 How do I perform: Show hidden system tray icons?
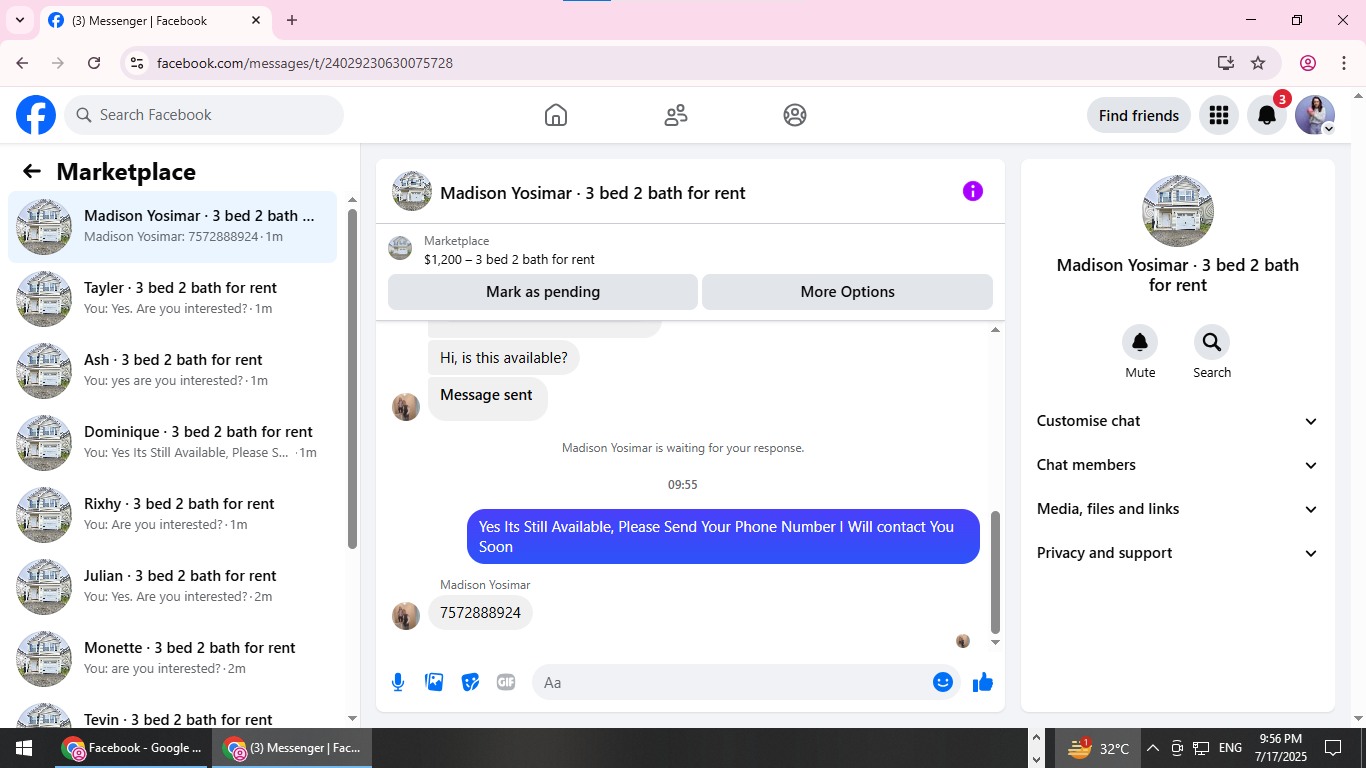[x=1153, y=748]
